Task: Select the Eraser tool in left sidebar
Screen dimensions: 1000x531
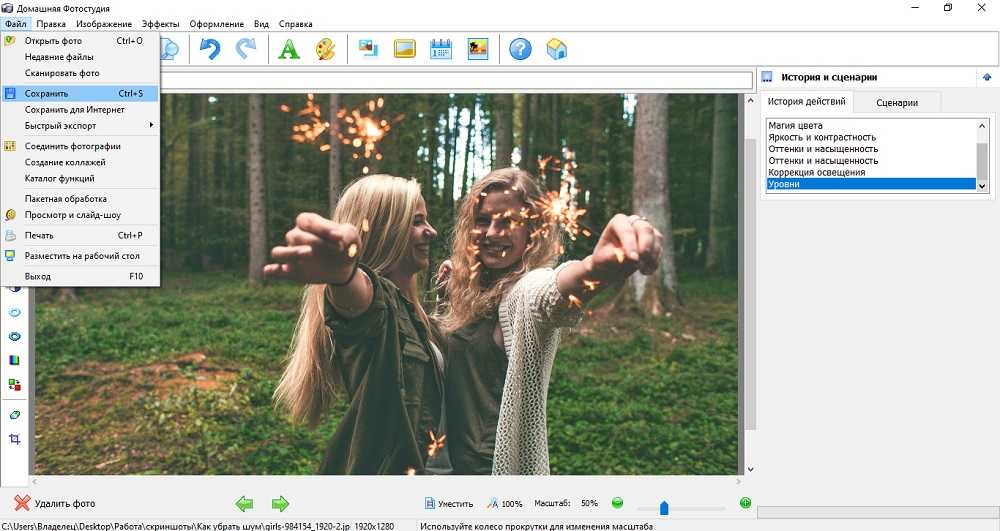Action: (15, 413)
